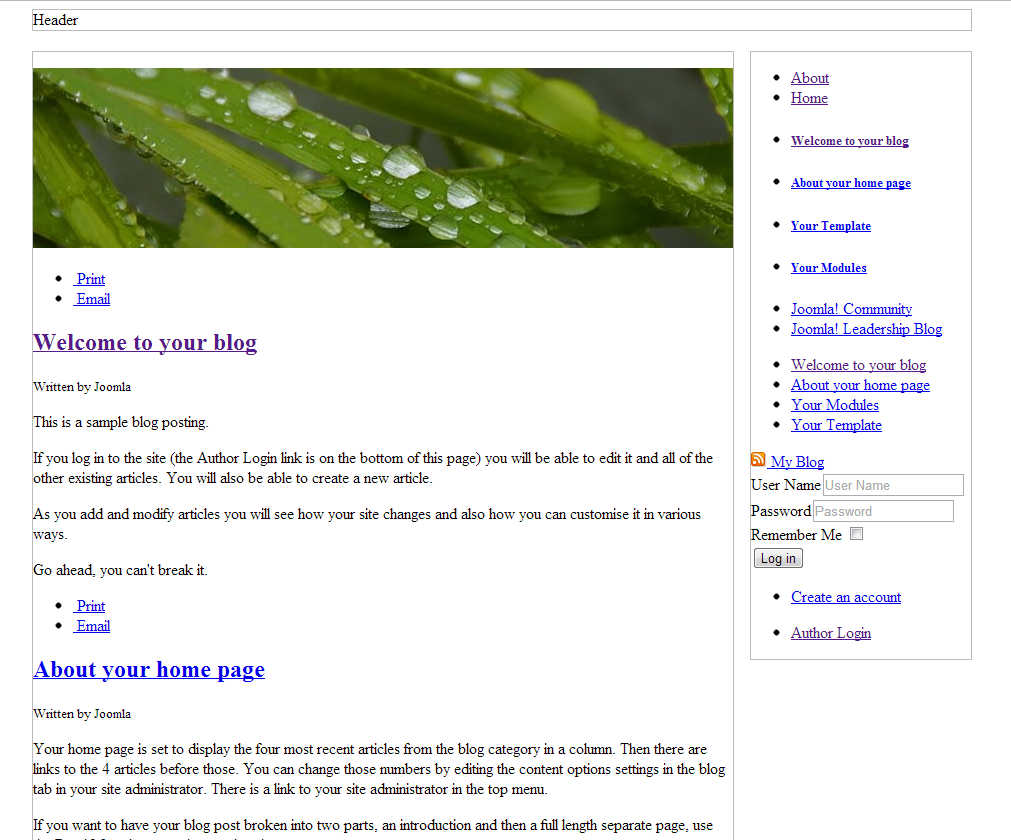Viewport: 1011px width, 840px height.
Task: Focus the Password input field
Action: pyautogui.click(x=883, y=511)
